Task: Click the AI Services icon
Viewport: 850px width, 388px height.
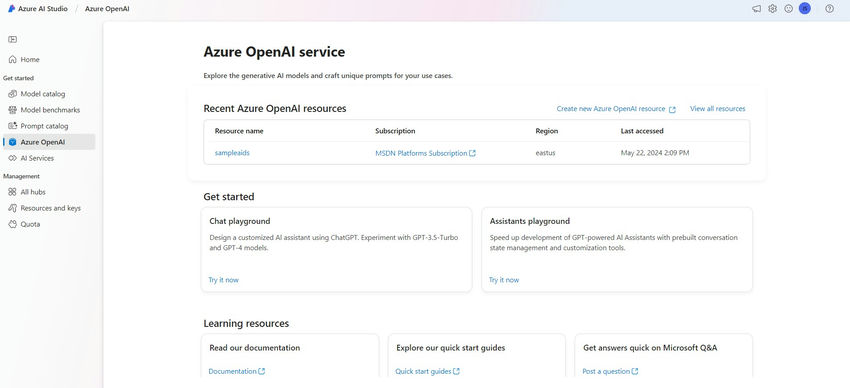Action: (12, 158)
